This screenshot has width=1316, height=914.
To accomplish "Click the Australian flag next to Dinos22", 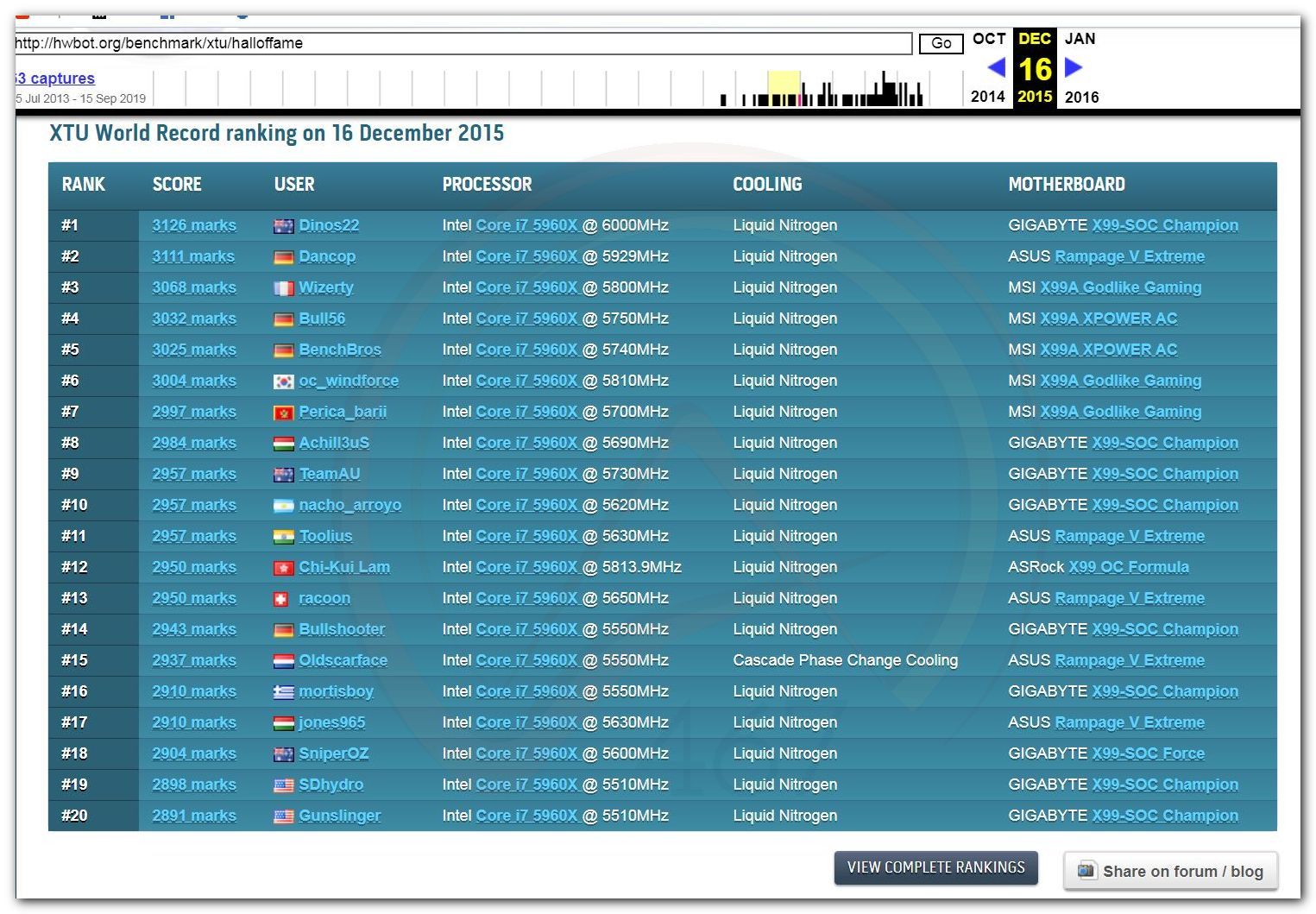I will click(284, 226).
